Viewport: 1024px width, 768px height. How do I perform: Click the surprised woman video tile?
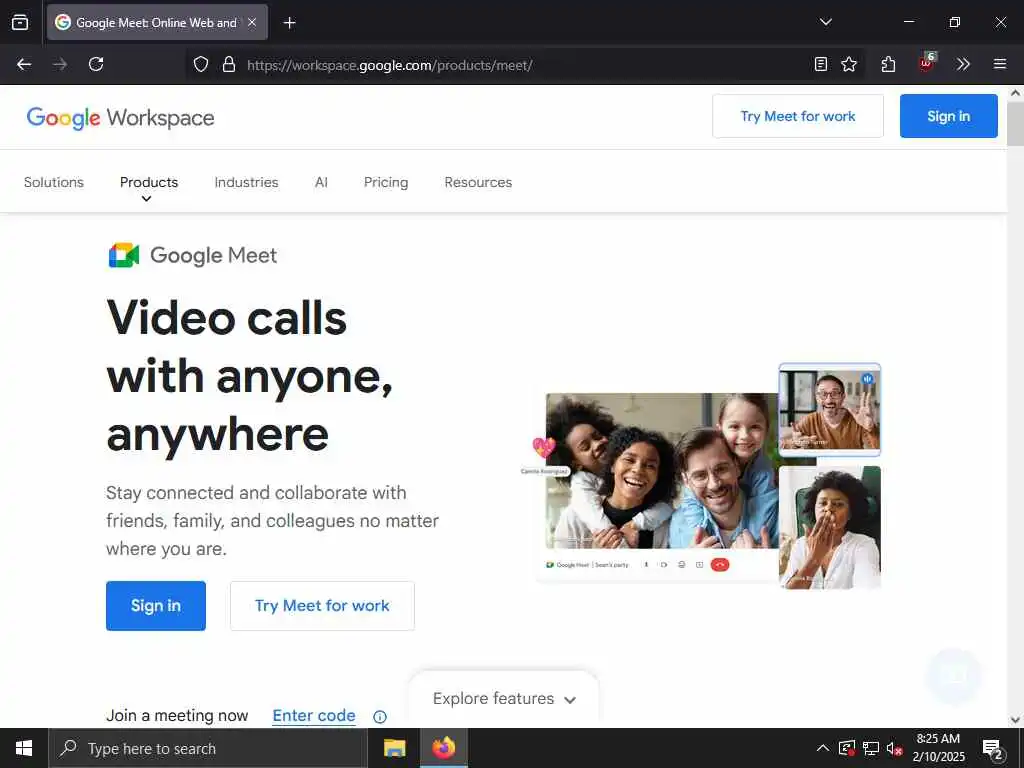(x=829, y=527)
